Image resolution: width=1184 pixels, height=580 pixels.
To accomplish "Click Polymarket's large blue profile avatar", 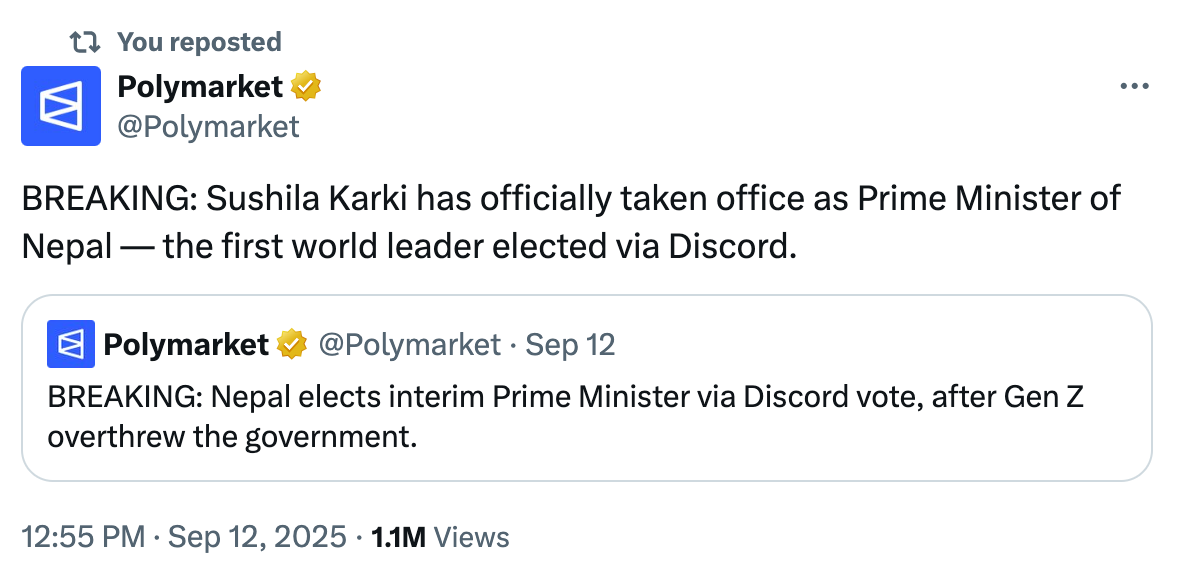I will (x=61, y=106).
